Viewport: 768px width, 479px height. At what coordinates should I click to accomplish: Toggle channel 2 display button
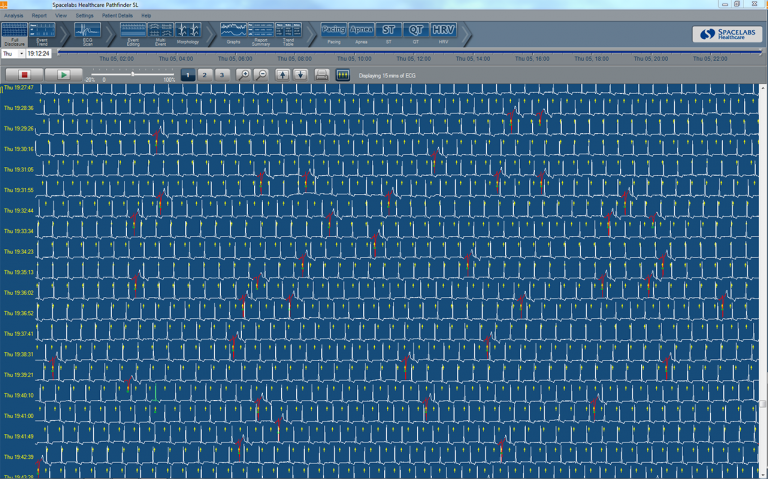pos(205,75)
